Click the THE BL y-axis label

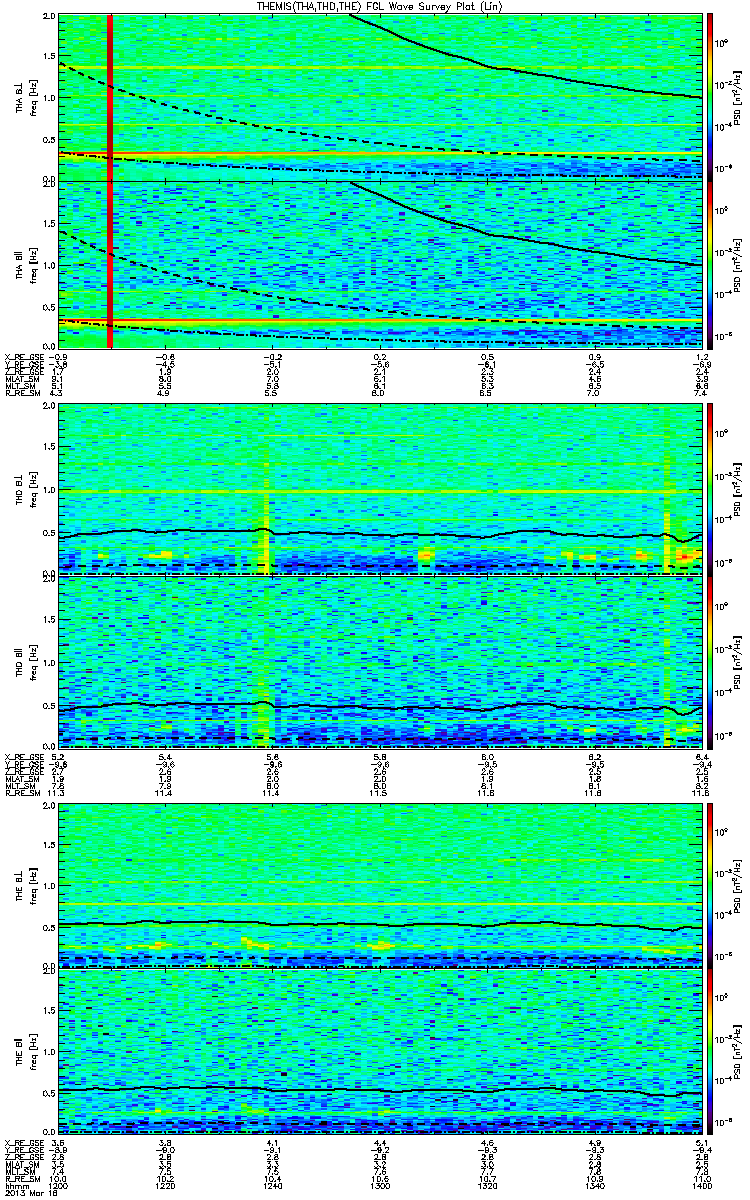click(x=19, y=885)
